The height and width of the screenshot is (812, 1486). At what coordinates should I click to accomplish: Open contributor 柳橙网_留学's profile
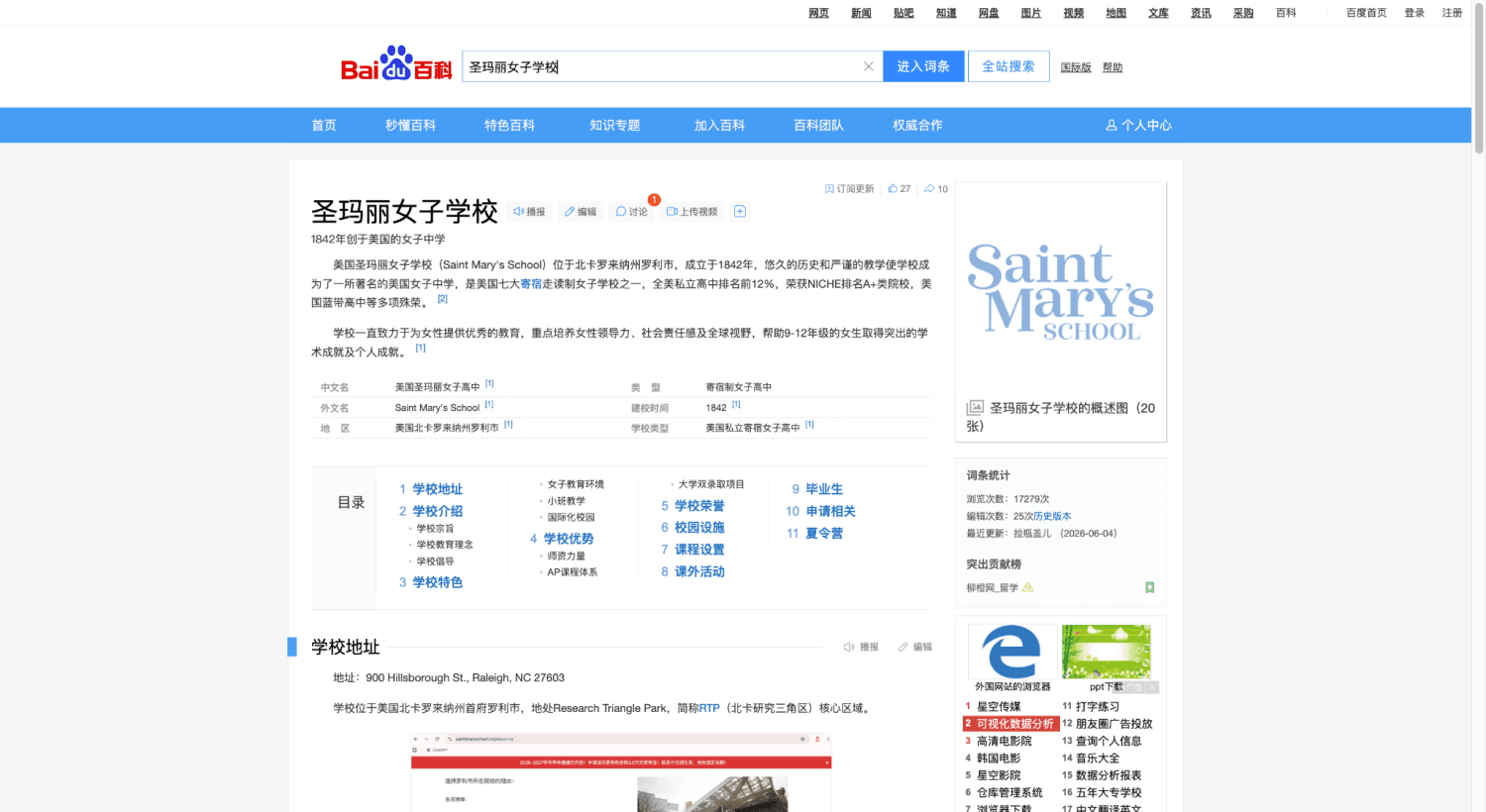993,588
